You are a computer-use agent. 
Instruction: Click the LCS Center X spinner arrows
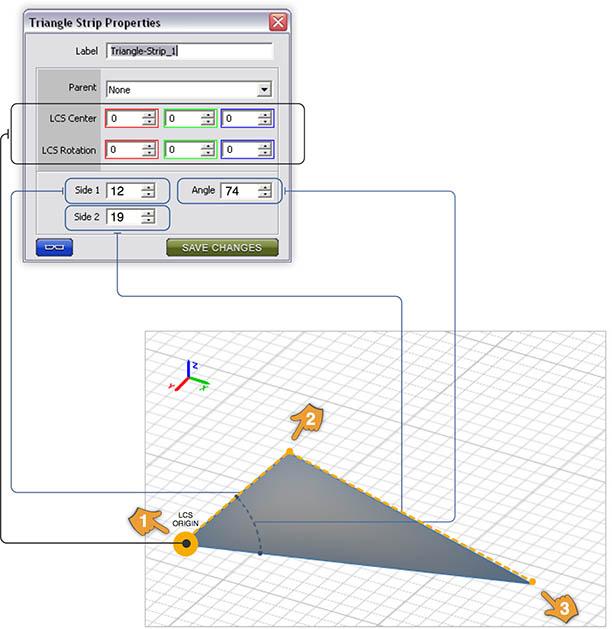coord(149,118)
